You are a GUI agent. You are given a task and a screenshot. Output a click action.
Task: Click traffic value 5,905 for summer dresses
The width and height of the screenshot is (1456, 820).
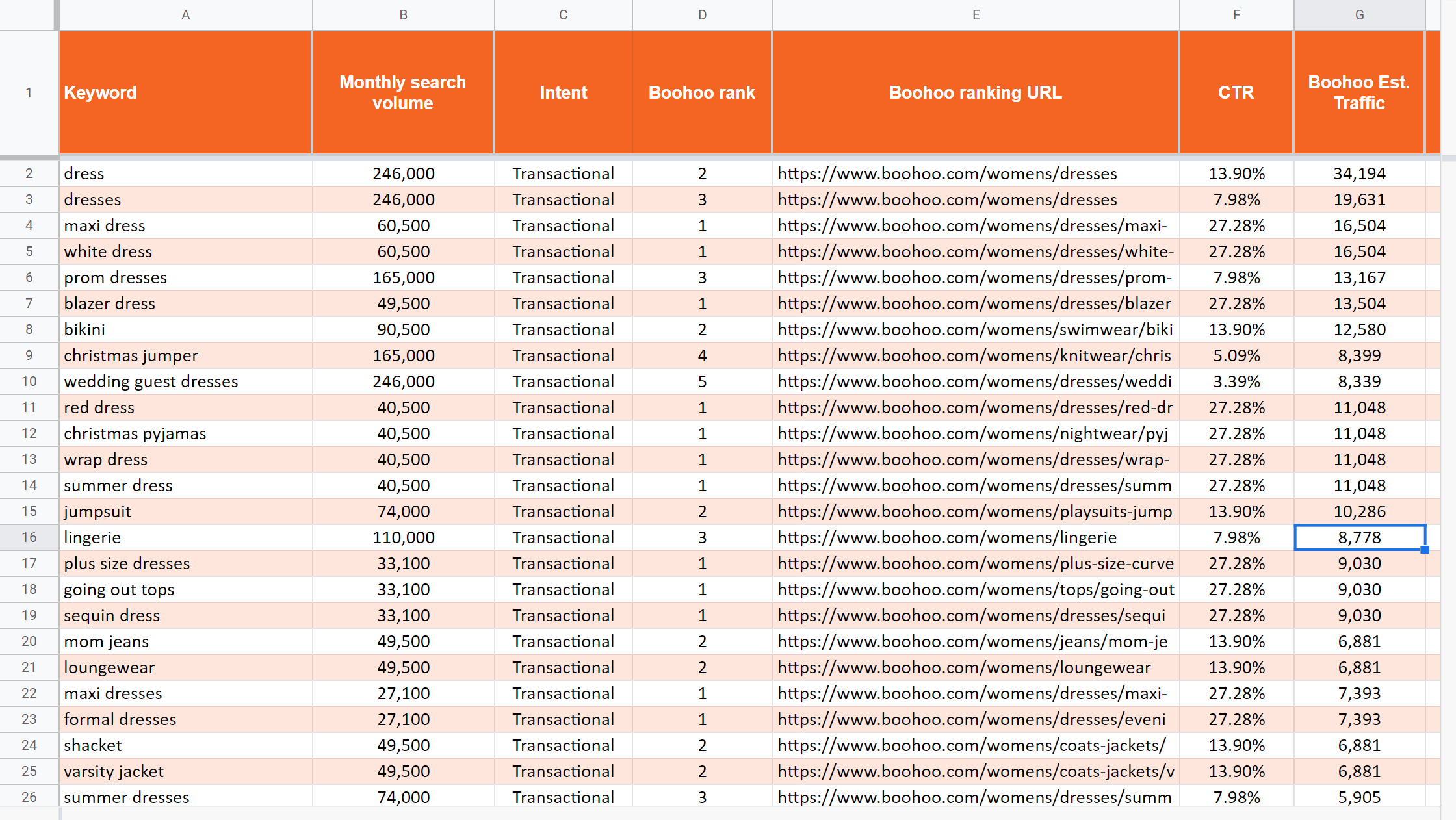(1359, 797)
